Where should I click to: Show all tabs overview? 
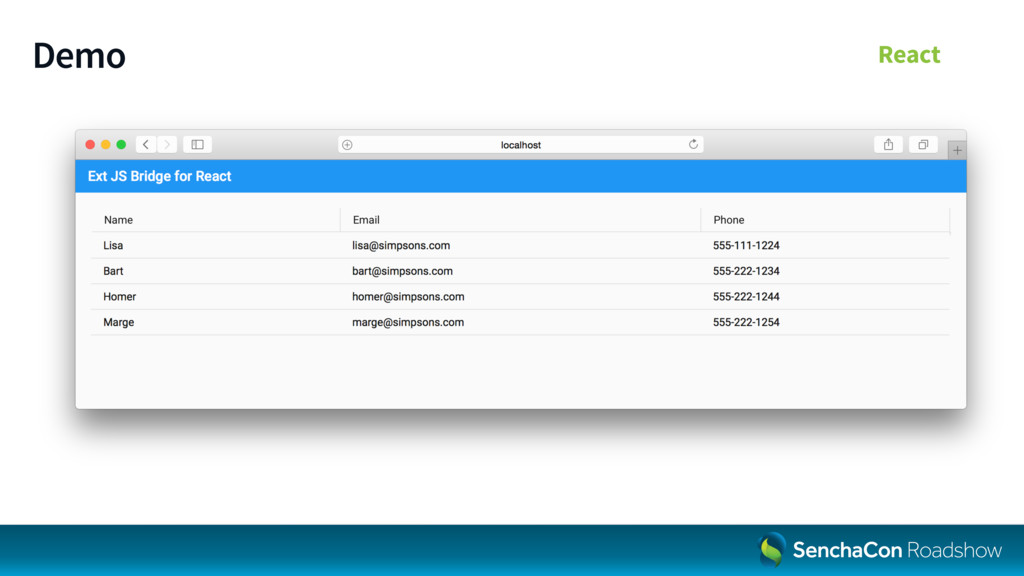(x=923, y=144)
